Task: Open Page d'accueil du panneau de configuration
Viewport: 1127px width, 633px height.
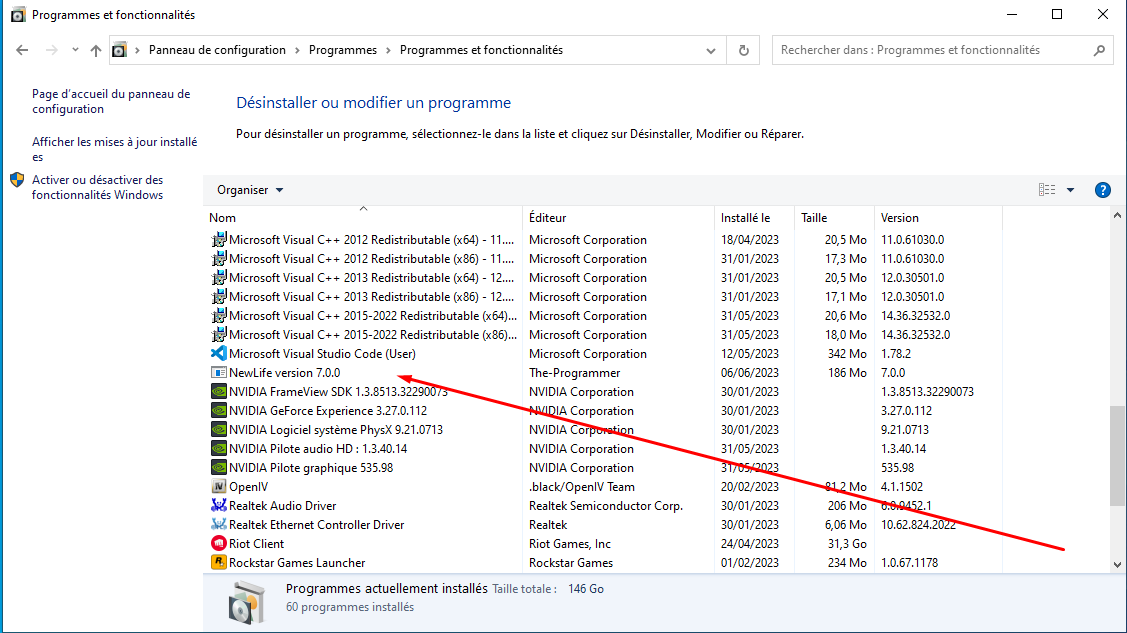Action: 111,101
